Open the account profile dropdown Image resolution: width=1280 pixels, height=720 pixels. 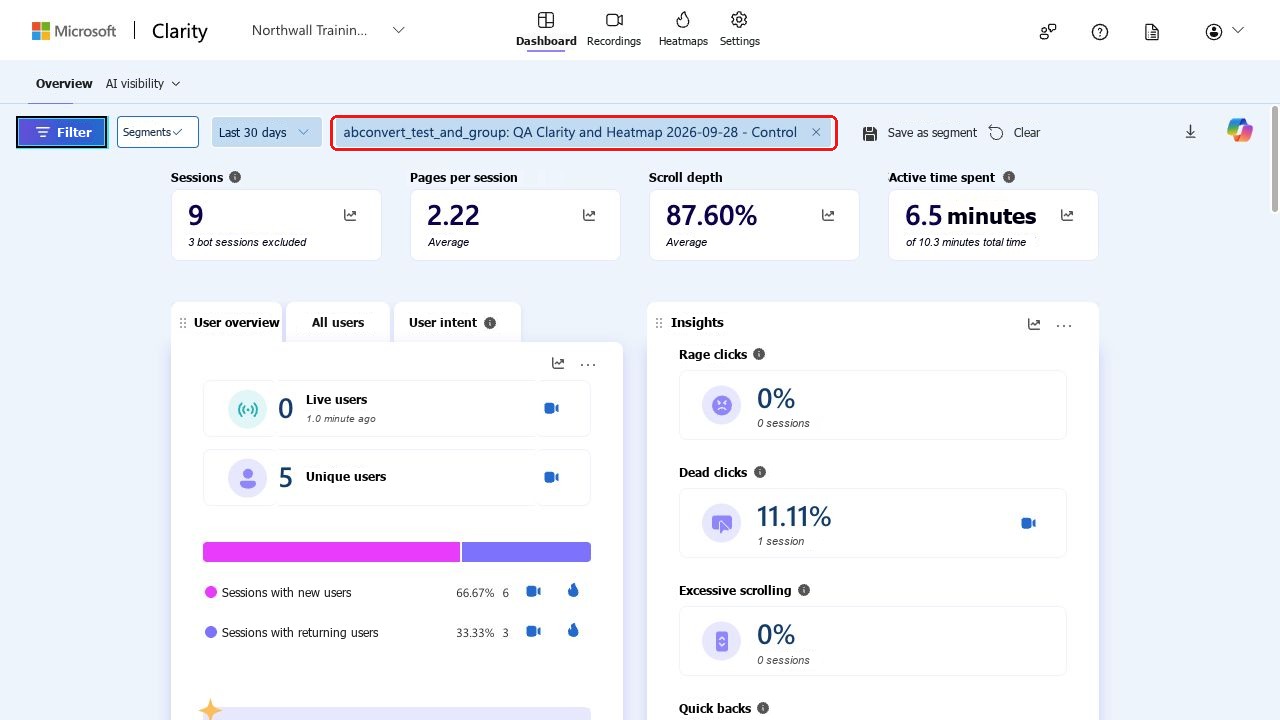pyautogui.click(x=1225, y=32)
